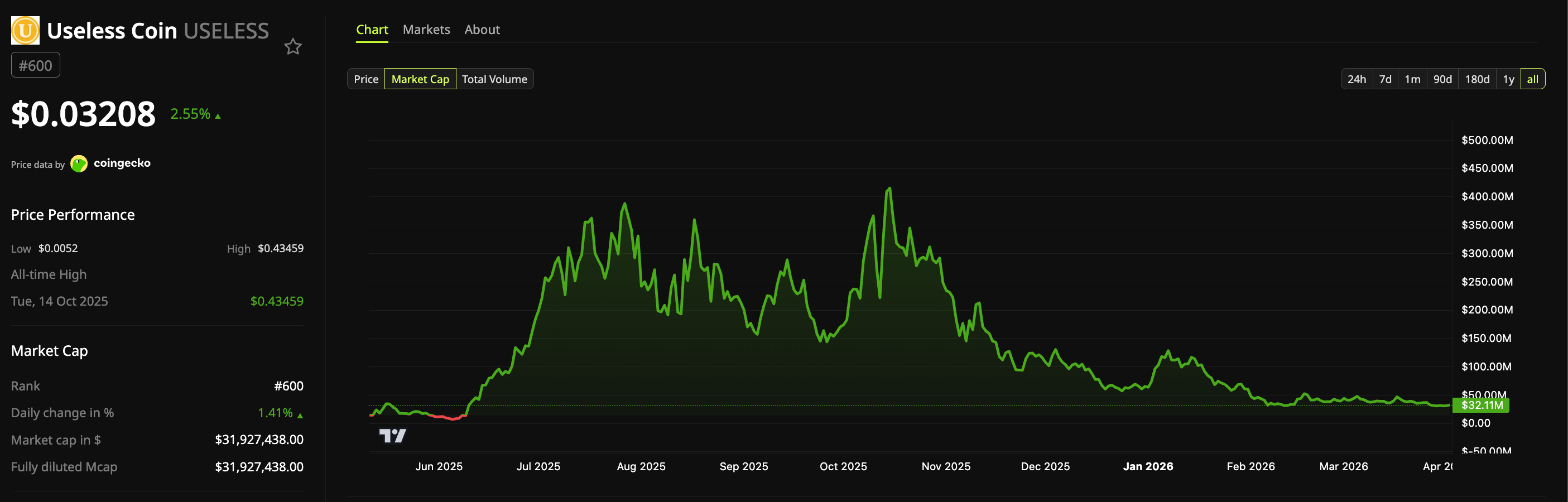Select the 1y time range
Image resolution: width=1568 pixels, height=502 pixels.
click(1508, 79)
